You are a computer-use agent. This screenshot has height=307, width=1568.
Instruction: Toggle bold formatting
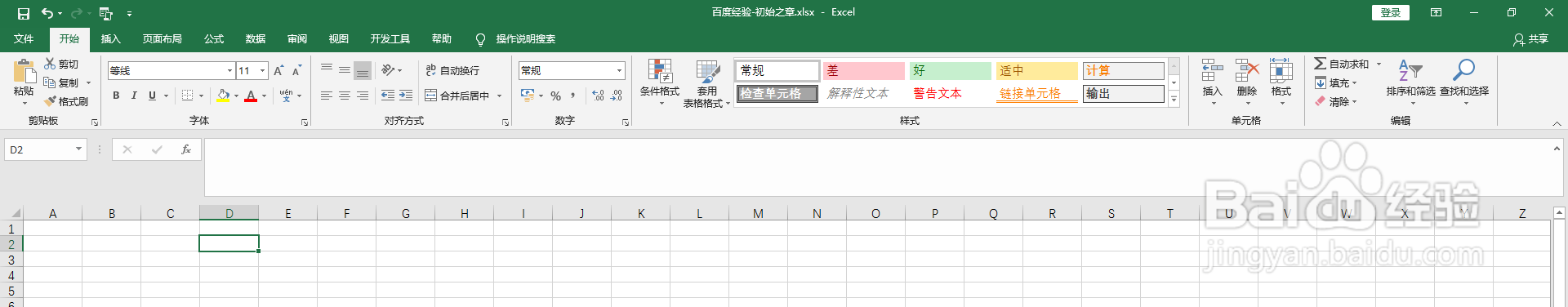coord(116,96)
